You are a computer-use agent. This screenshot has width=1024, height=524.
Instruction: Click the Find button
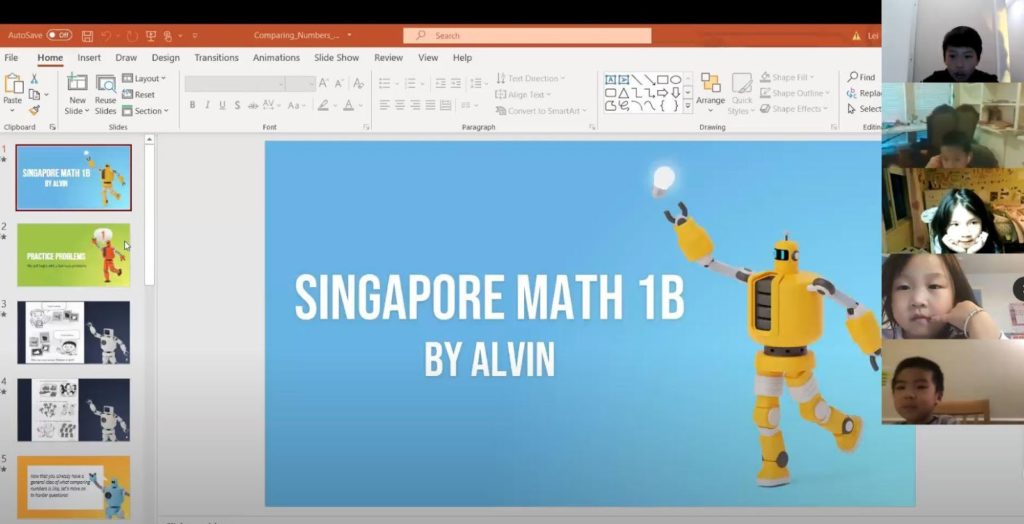861,77
